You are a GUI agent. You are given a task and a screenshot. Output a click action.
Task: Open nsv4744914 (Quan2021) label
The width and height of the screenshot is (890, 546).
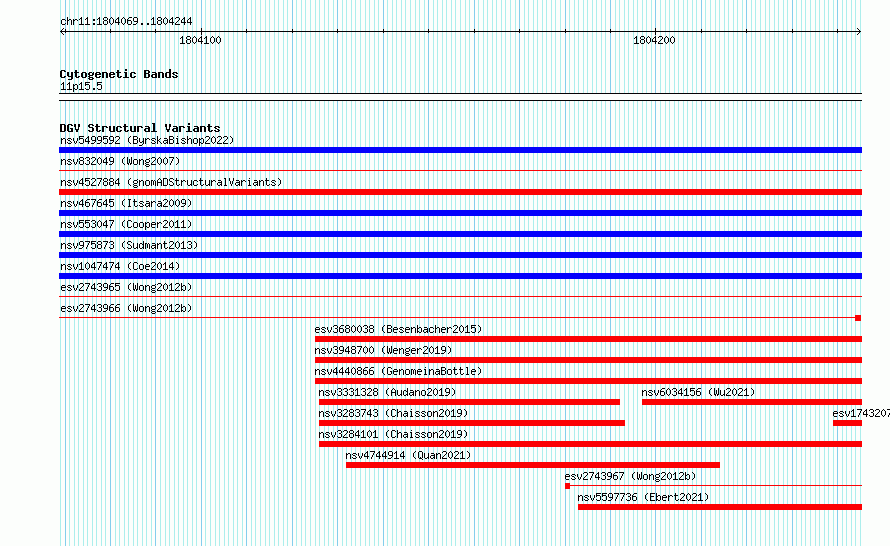(408, 455)
